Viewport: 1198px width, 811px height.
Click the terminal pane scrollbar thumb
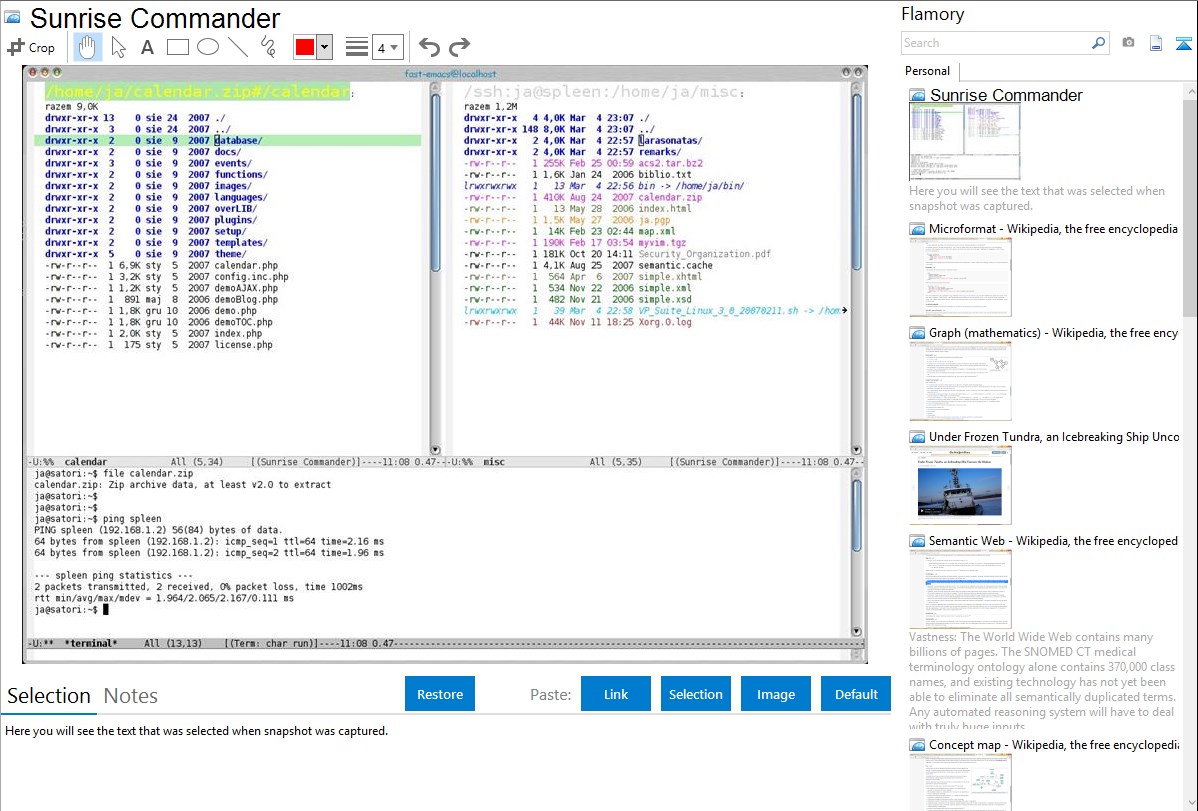856,516
